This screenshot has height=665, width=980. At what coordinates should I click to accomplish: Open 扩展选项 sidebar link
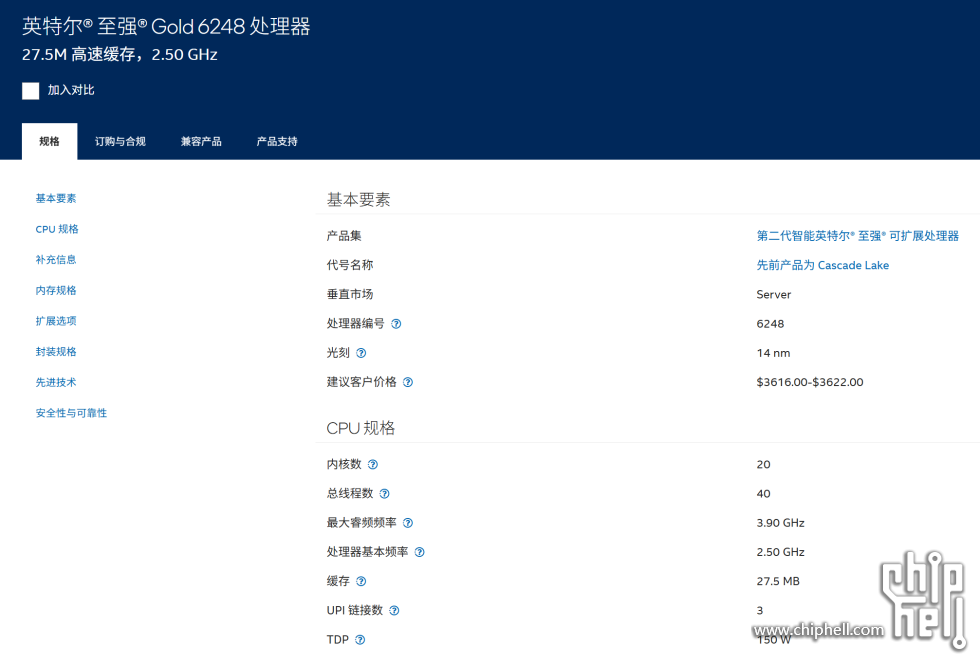(x=56, y=321)
